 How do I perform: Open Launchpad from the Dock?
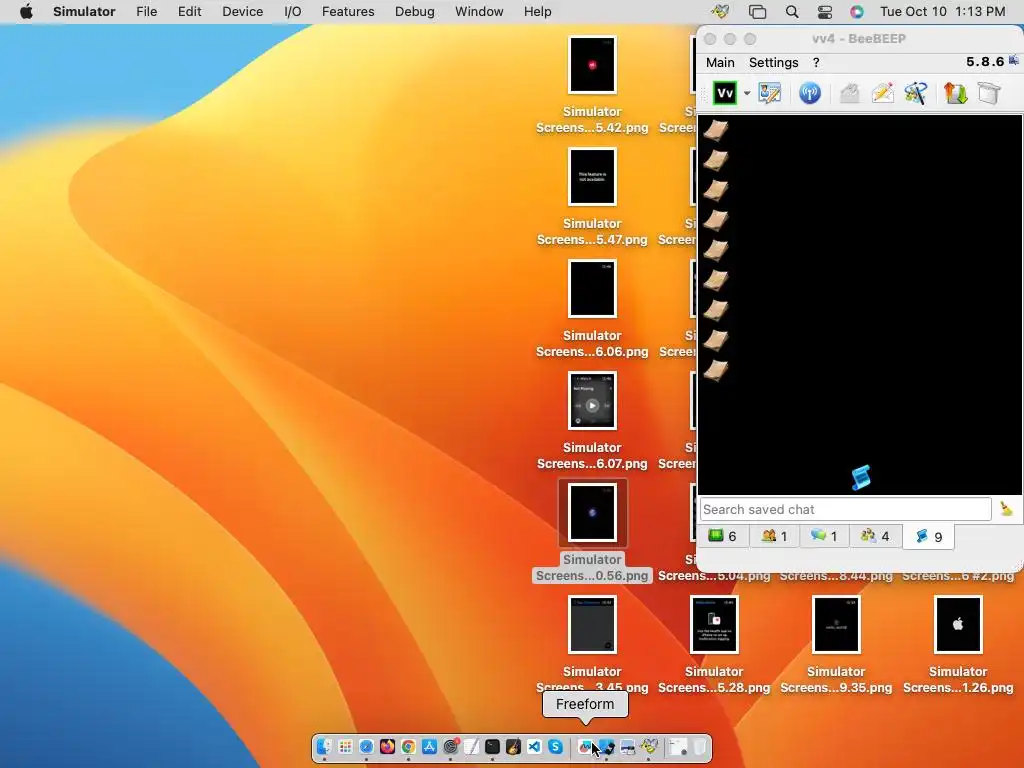[x=345, y=746]
